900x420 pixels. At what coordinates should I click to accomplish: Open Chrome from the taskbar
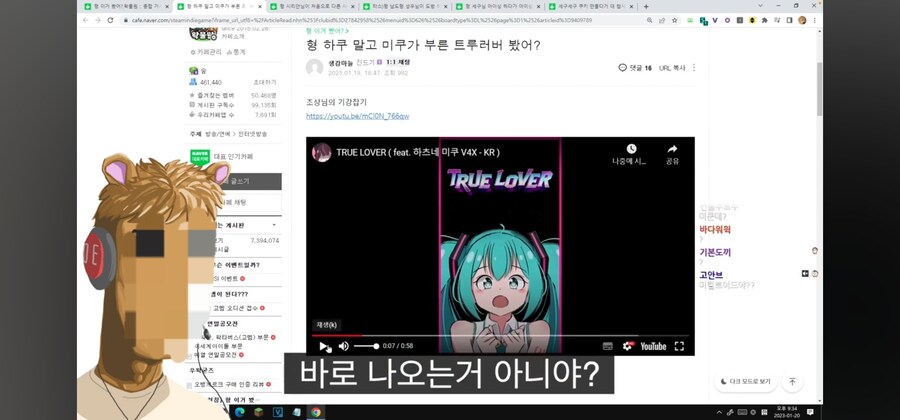coord(316,412)
